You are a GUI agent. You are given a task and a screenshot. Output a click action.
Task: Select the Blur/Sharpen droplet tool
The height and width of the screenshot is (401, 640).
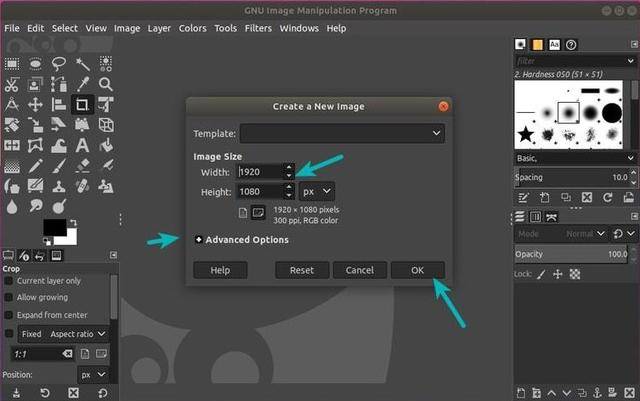point(12,207)
